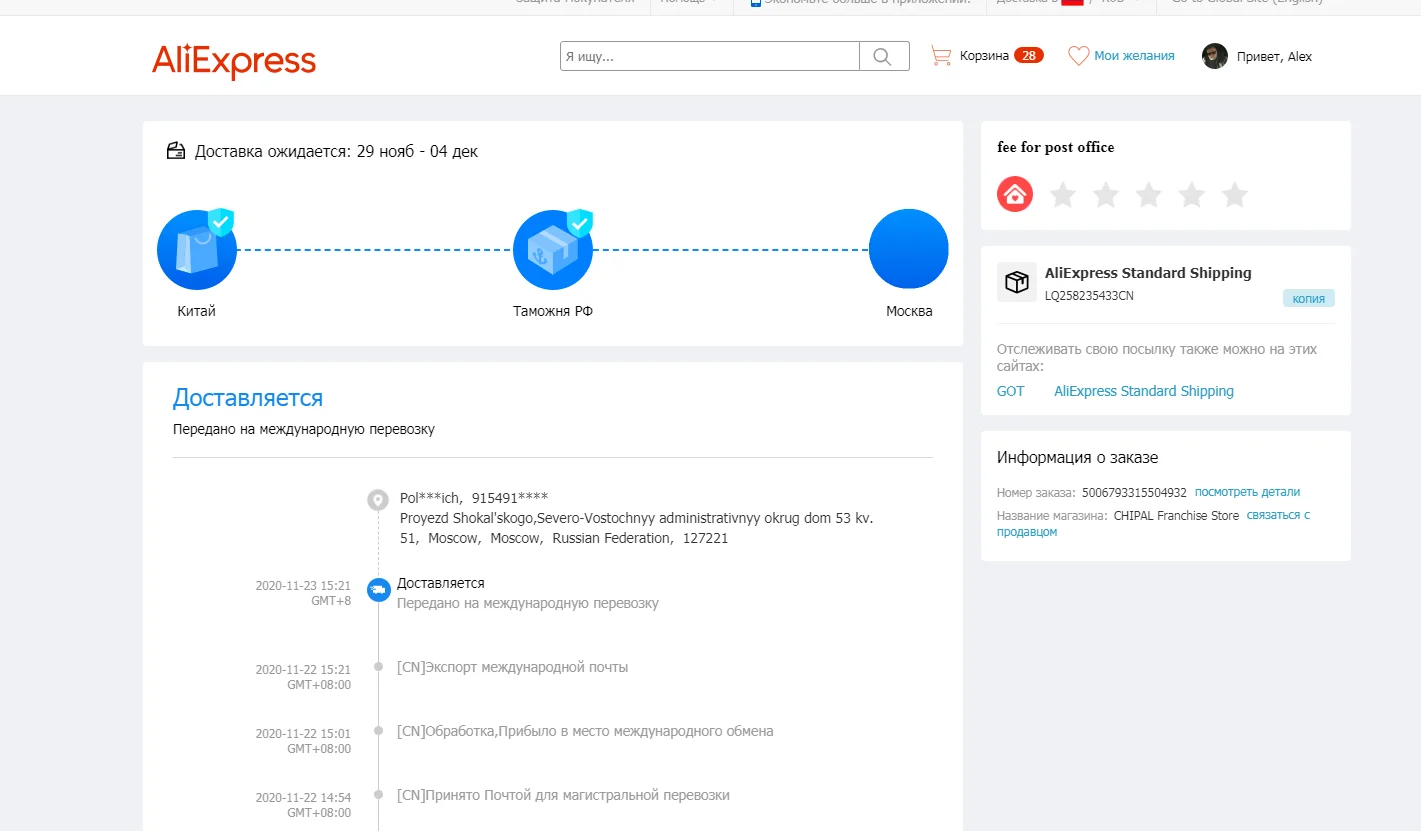Focus the 'Я ищу...' search field
The height and width of the screenshot is (831, 1421).
(710, 56)
